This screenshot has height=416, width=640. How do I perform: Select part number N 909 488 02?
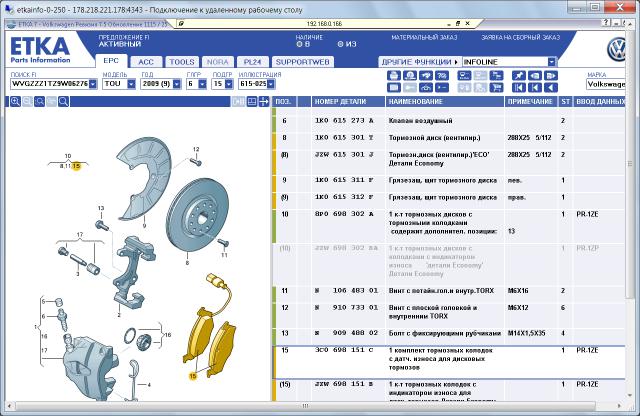(x=347, y=333)
